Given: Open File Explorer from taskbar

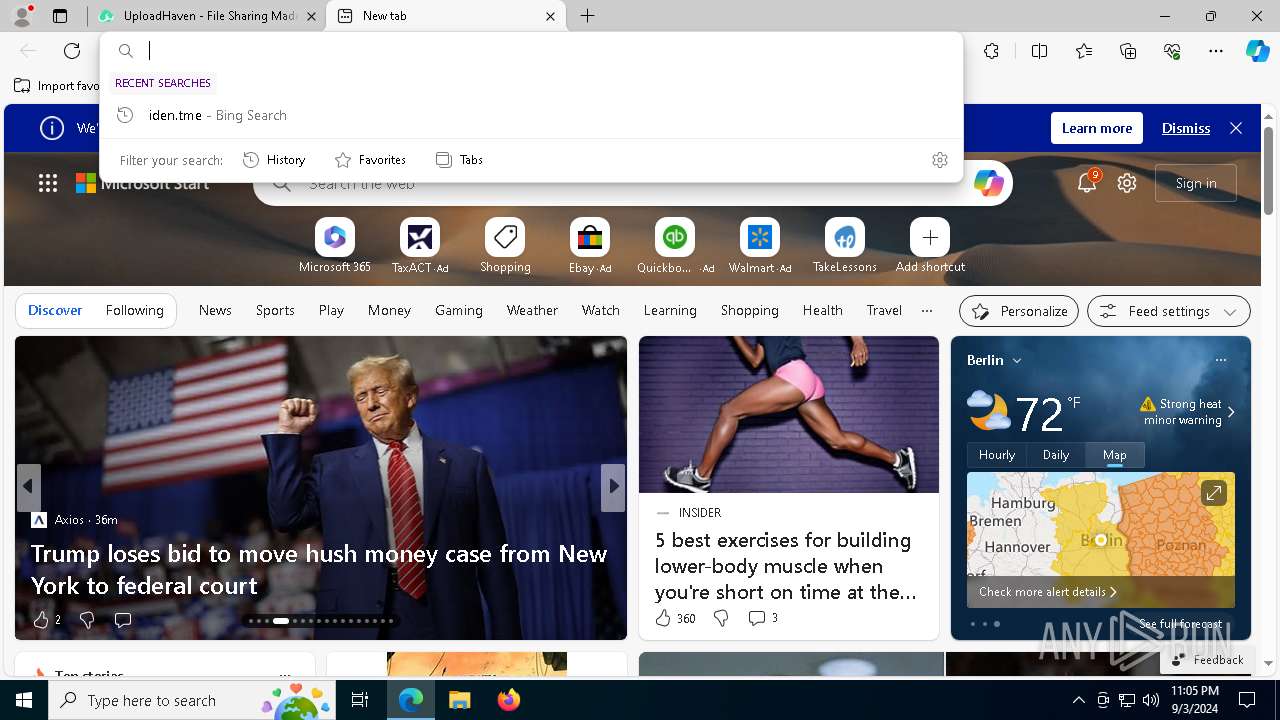Looking at the screenshot, I should [x=459, y=700].
